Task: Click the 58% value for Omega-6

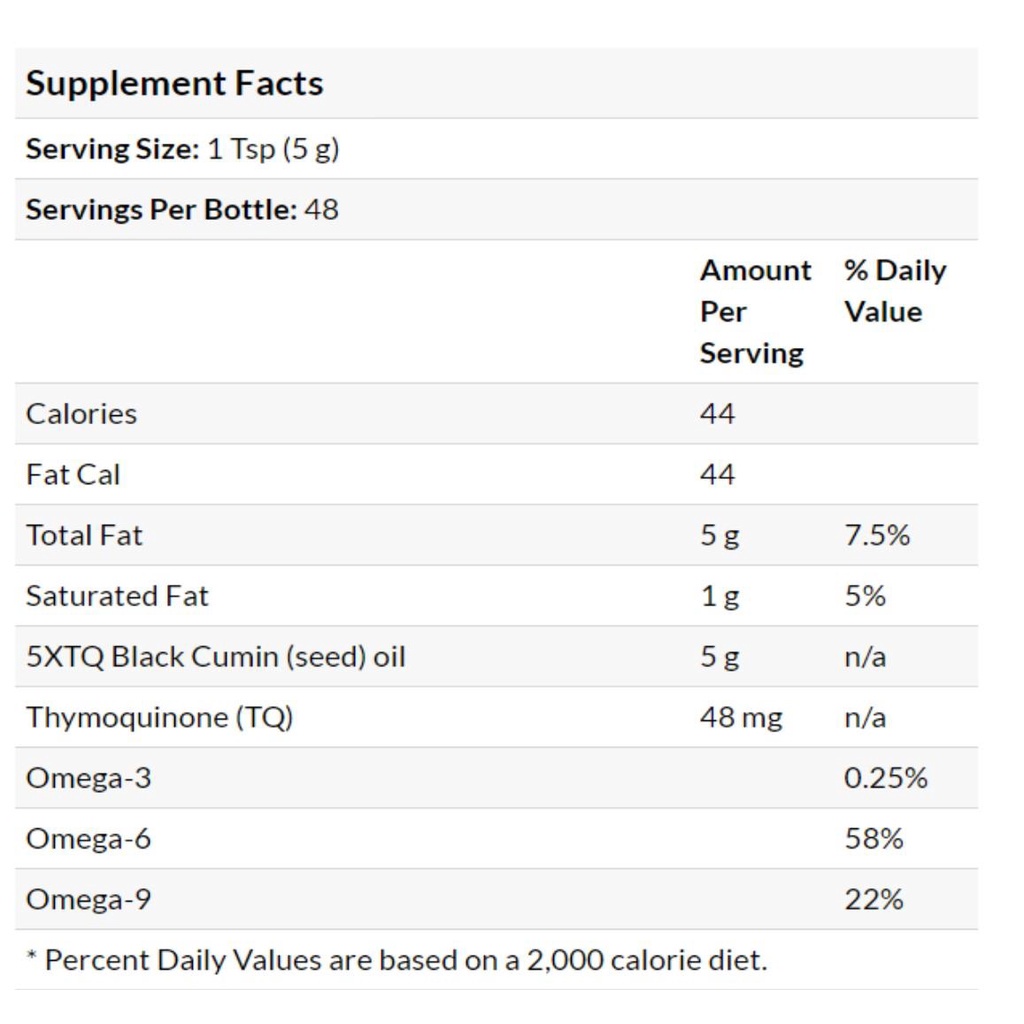Action: [x=873, y=838]
